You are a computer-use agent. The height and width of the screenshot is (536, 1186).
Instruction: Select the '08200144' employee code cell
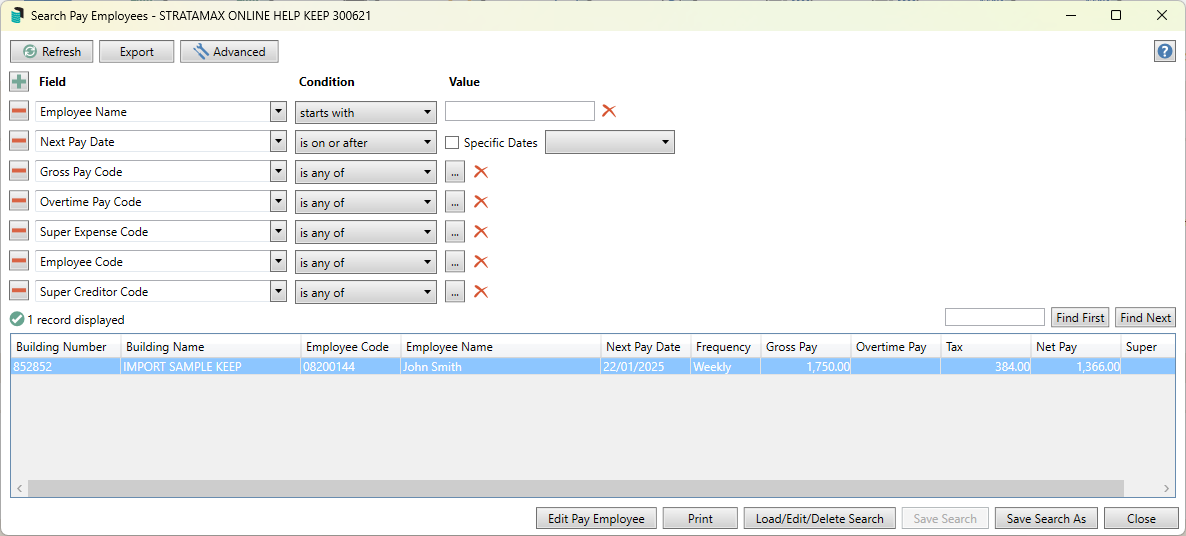coord(351,367)
